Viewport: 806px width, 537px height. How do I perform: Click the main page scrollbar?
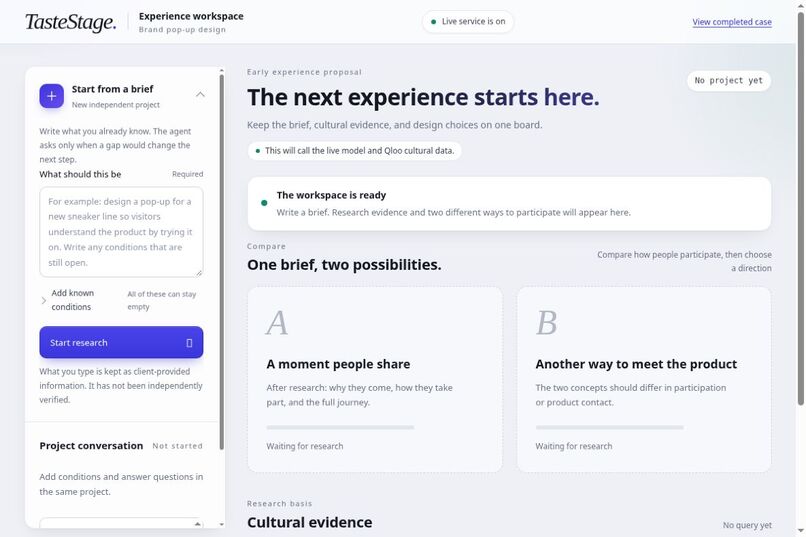coord(800,208)
